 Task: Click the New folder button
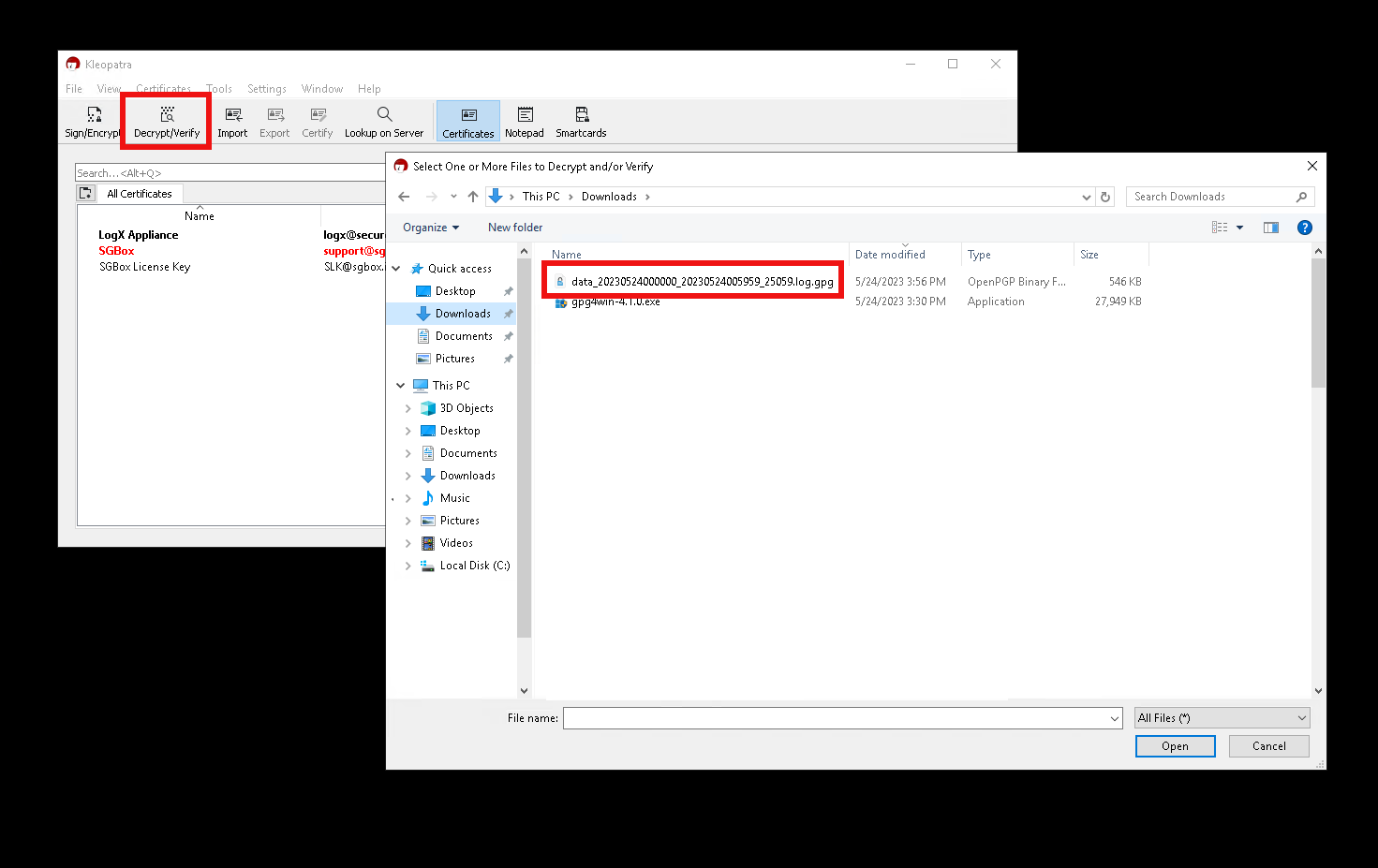[514, 227]
